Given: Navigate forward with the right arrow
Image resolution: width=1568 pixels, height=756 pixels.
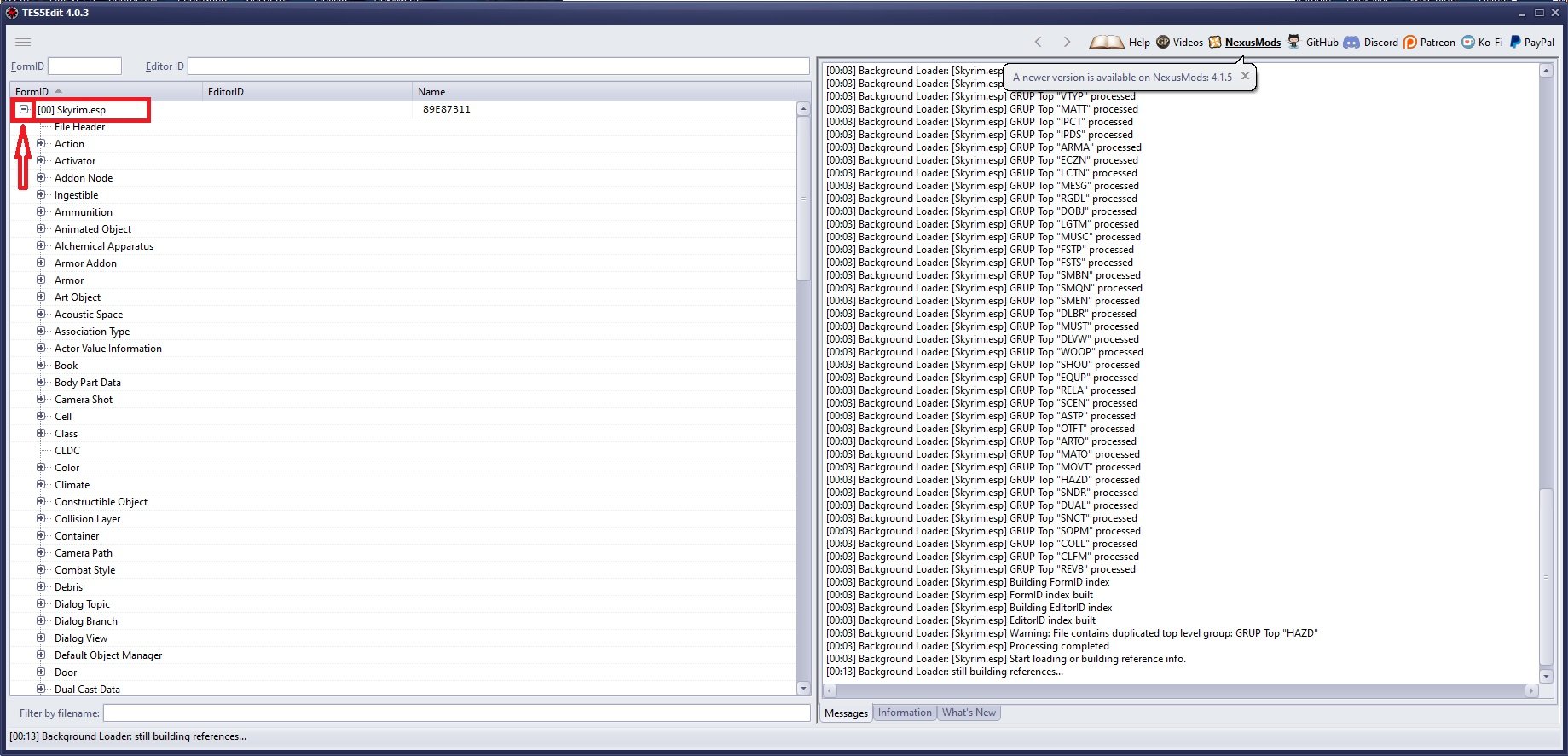Looking at the screenshot, I should 1067,42.
